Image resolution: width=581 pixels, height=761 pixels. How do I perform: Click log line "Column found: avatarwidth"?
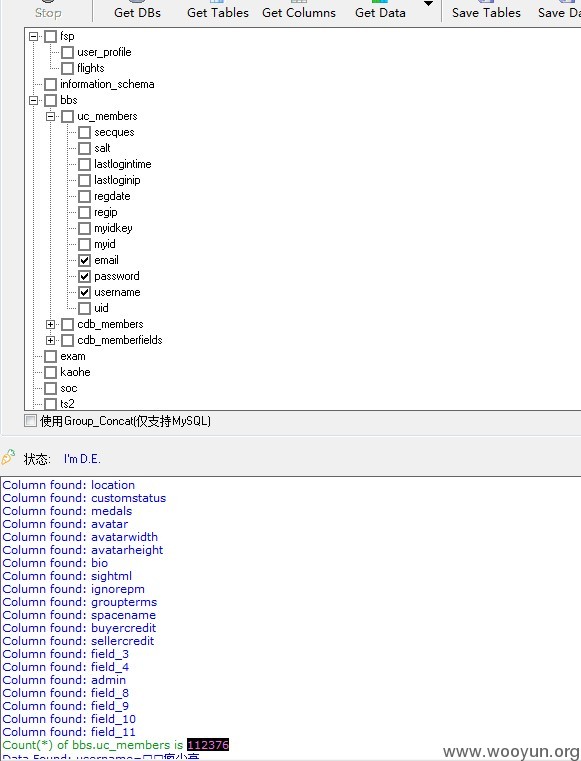point(80,537)
